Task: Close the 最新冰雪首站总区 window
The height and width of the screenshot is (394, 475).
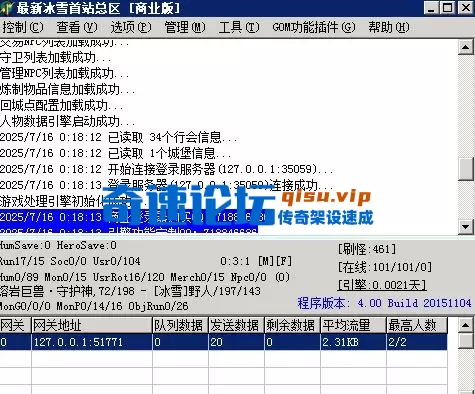Action: 466,8
